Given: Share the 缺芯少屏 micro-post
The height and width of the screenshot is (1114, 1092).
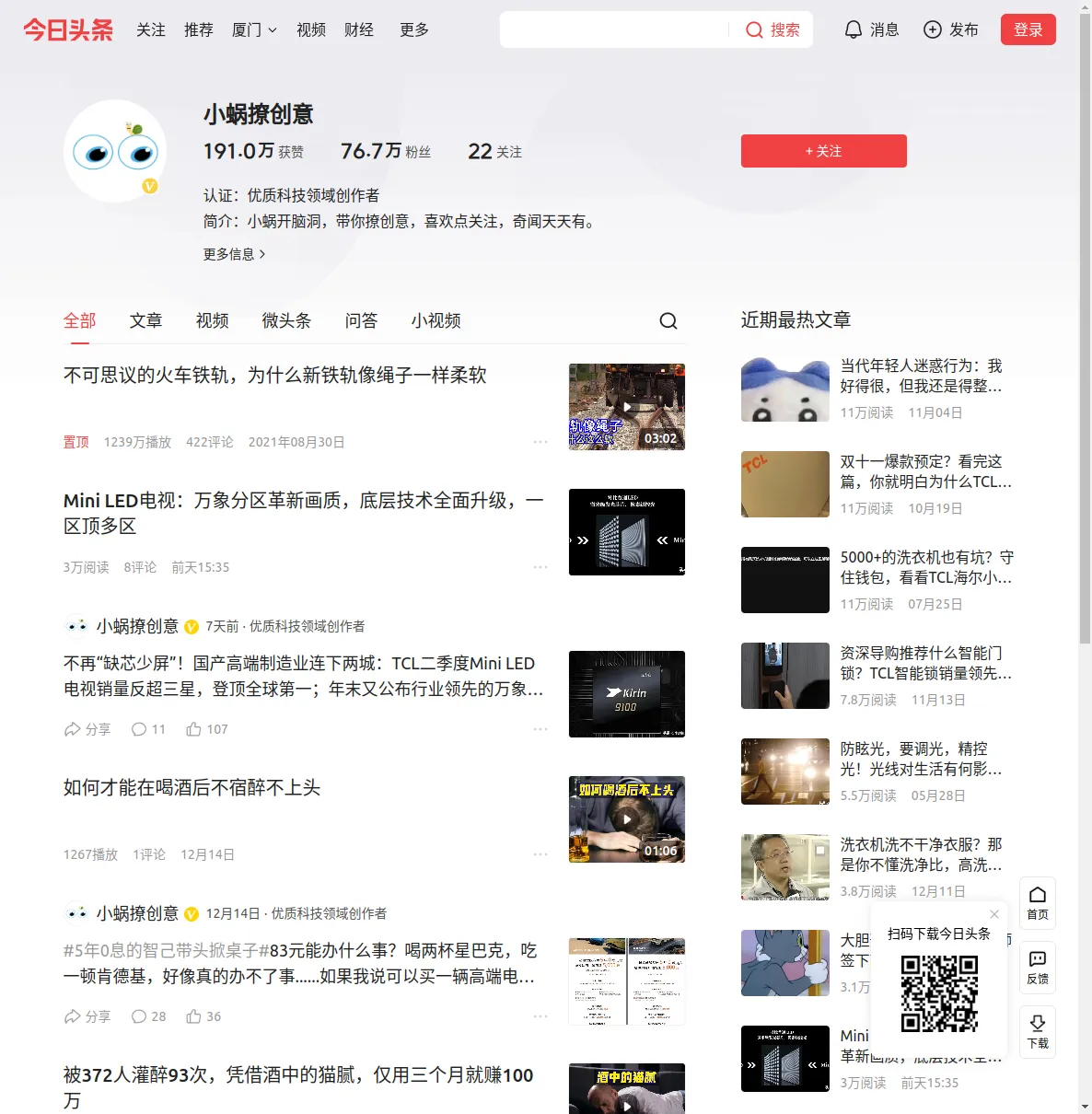Looking at the screenshot, I should (x=87, y=729).
